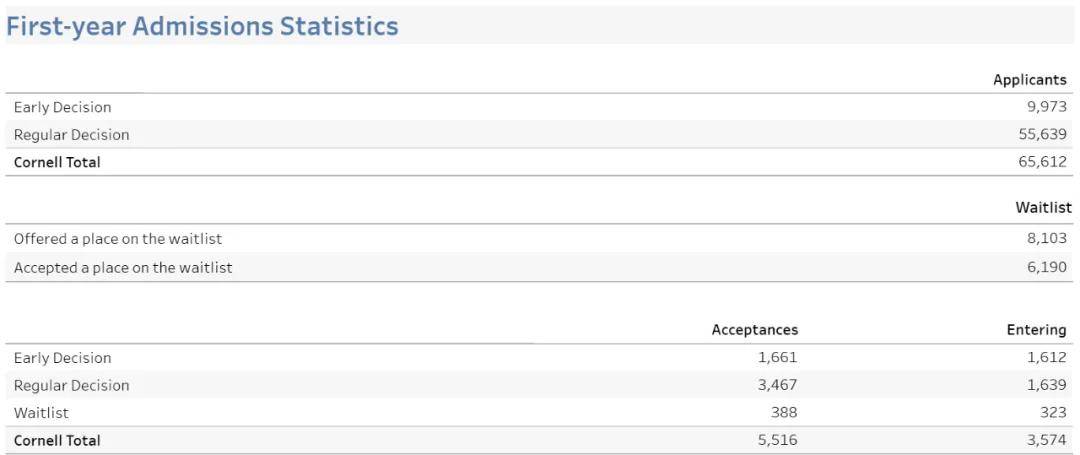This screenshot has height=455, width=1080.
Task: Click the Waitlist column header
Action: click(1043, 207)
